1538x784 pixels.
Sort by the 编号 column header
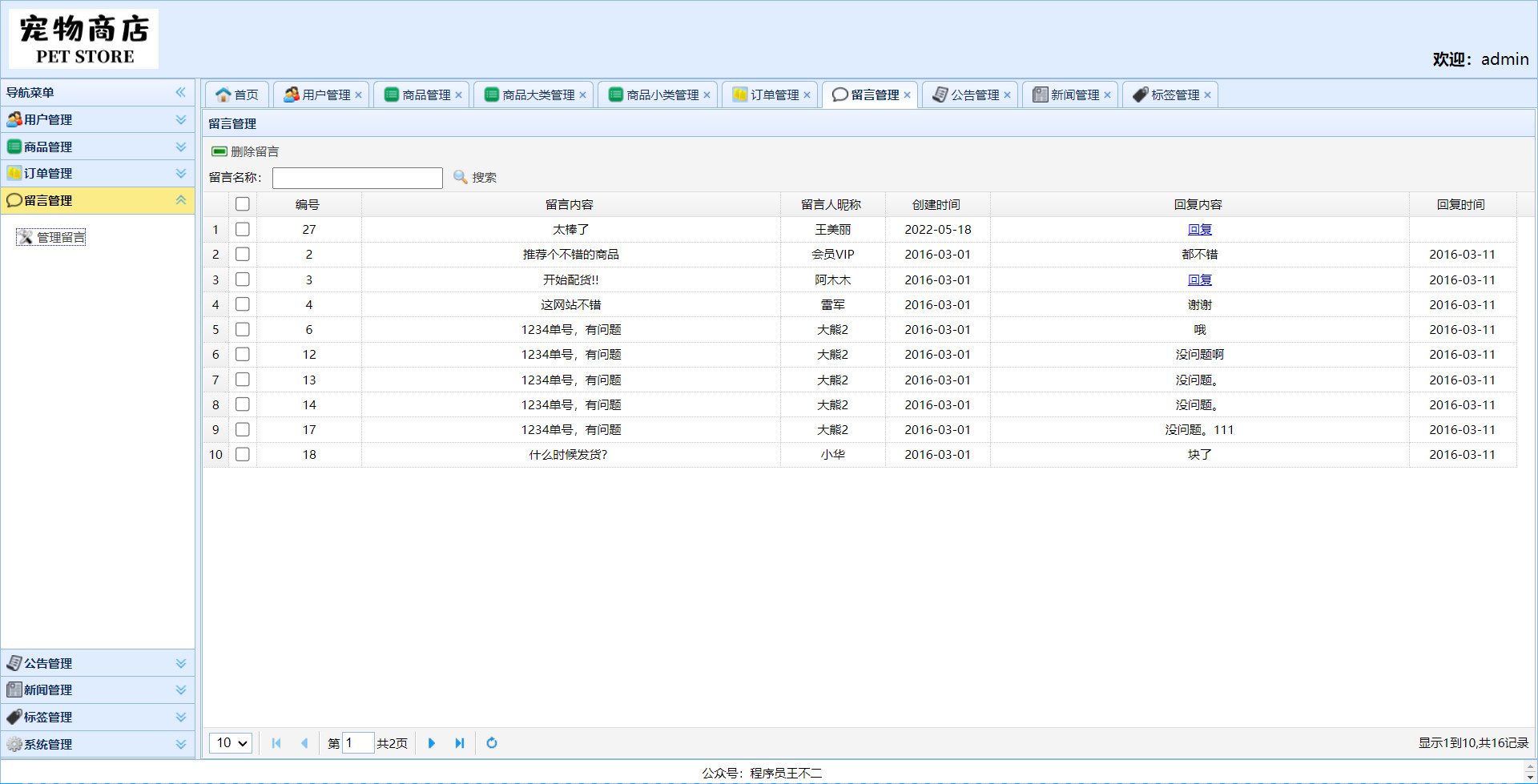click(x=308, y=204)
